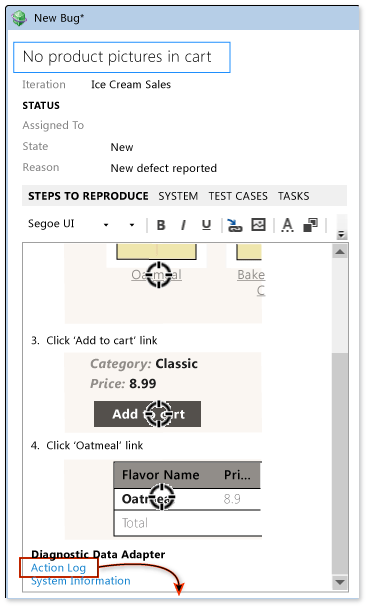This screenshot has width=368, height=608.
Task: Switch to the TASKS tab
Action: pos(294,196)
